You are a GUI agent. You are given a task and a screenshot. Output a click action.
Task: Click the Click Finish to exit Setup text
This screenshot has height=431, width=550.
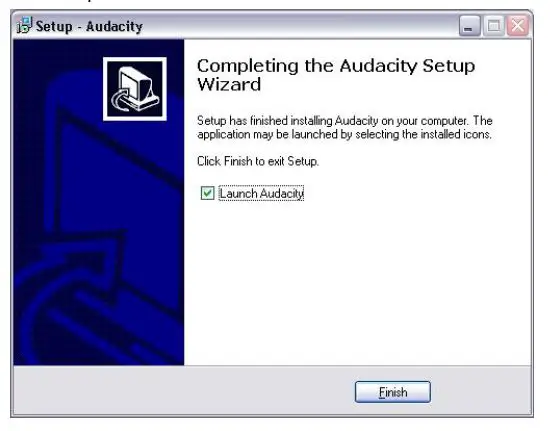point(258,161)
